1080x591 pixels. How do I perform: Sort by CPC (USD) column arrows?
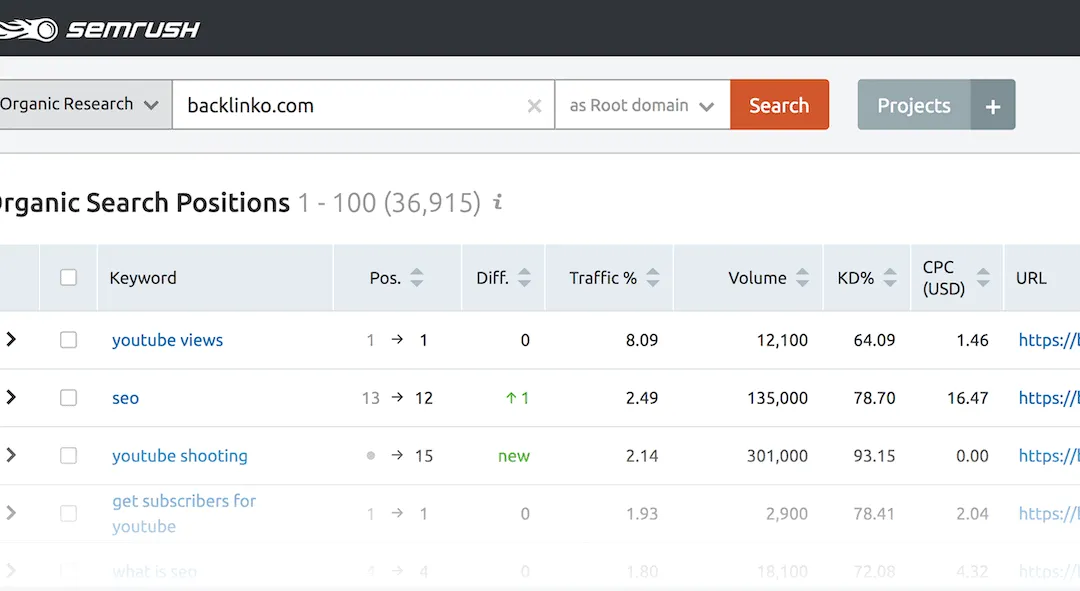click(x=983, y=278)
